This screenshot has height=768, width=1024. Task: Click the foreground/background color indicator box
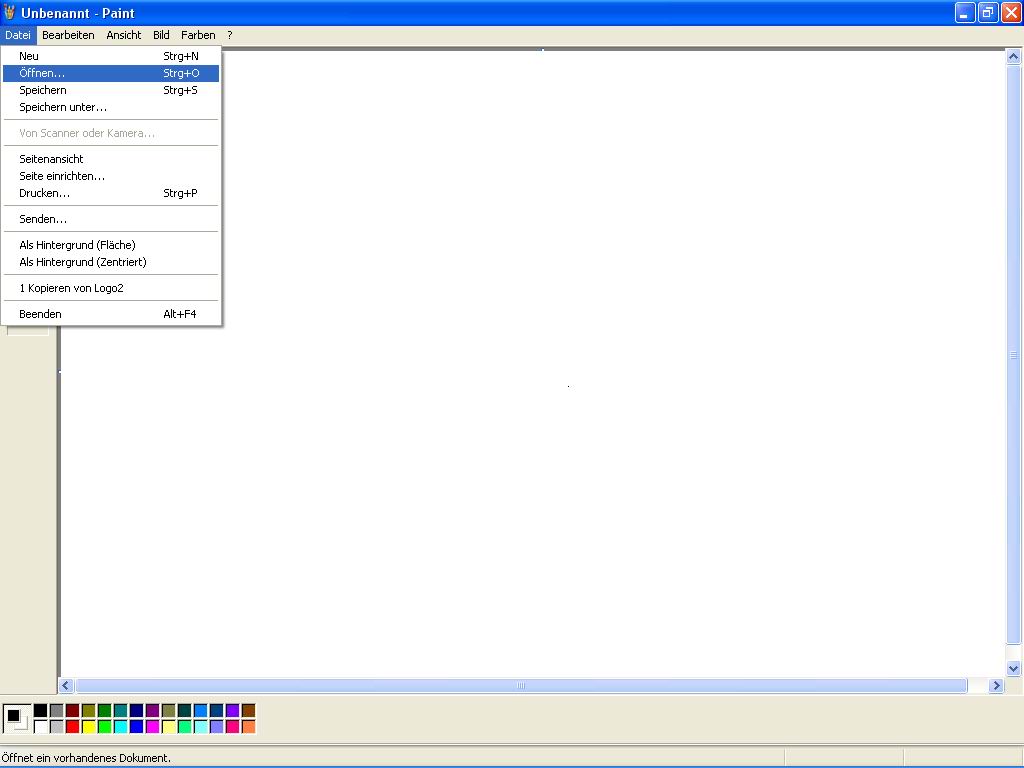(16, 717)
